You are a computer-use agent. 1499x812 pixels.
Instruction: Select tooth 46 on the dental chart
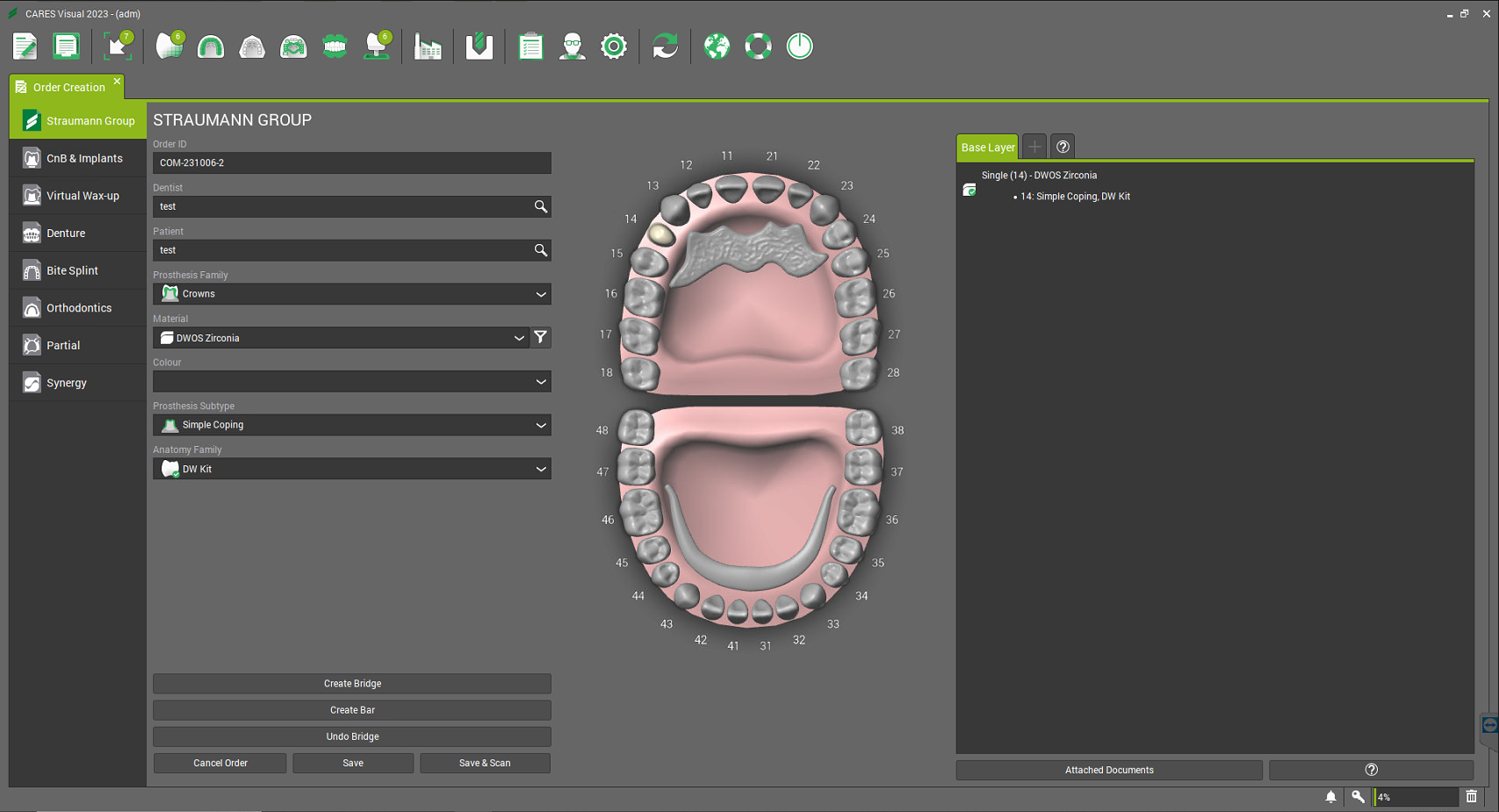click(641, 512)
